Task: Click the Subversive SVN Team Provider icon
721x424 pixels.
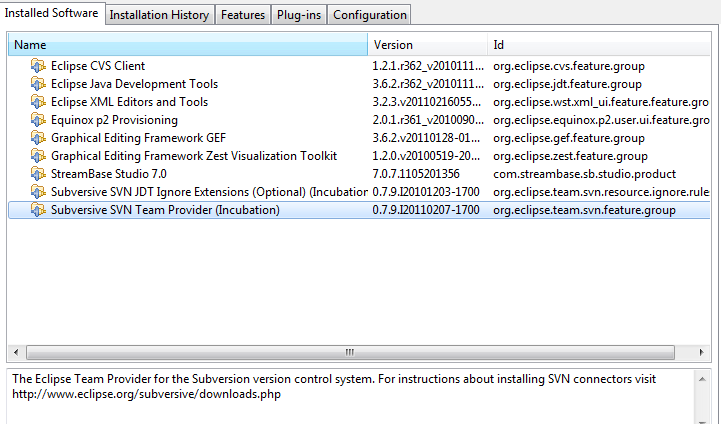Action: coord(38,210)
